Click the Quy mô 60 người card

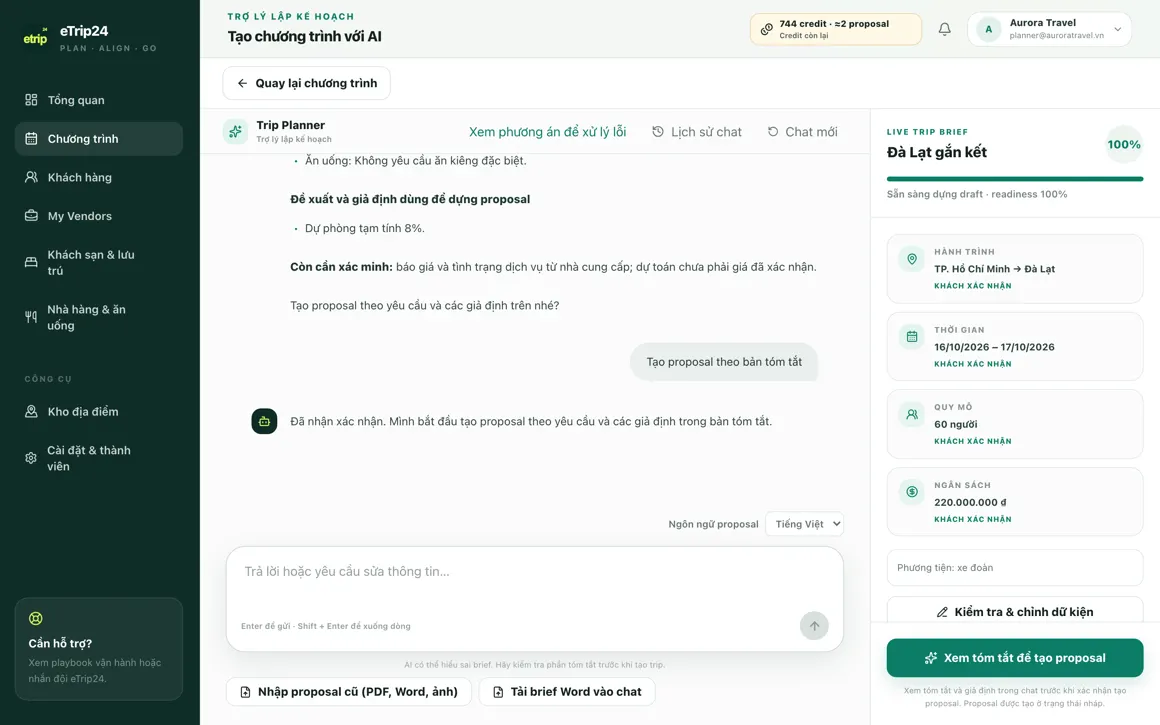1014,424
